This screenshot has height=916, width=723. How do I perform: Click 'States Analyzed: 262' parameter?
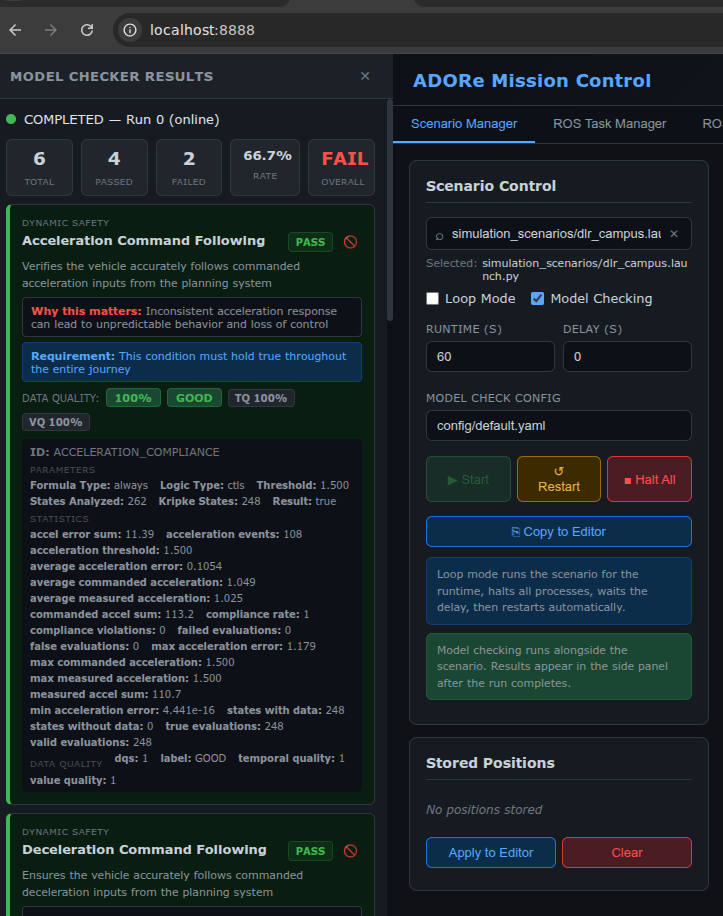(x=88, y=501)
